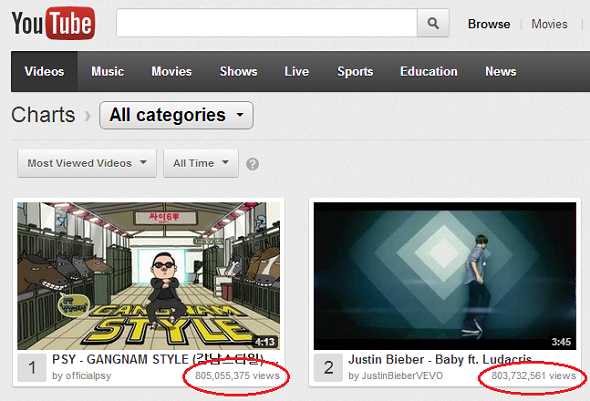Screen dimensions: 590x401
Task: Click the 3:45 duration badge
Action: [x=561, y=342]
